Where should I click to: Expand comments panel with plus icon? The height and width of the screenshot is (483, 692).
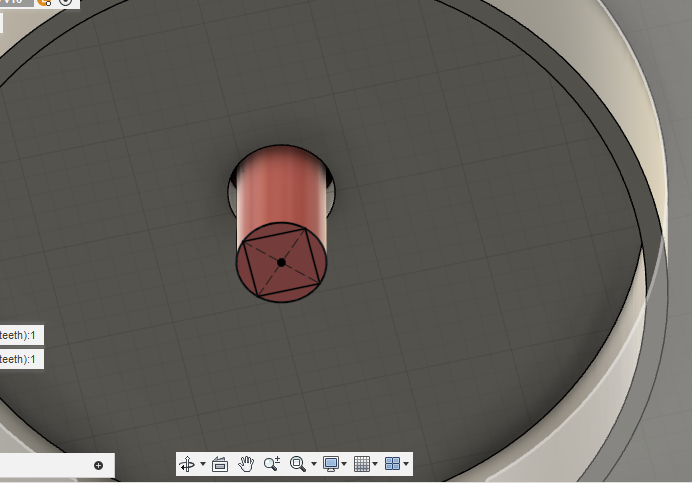click(x=98, y=465)
